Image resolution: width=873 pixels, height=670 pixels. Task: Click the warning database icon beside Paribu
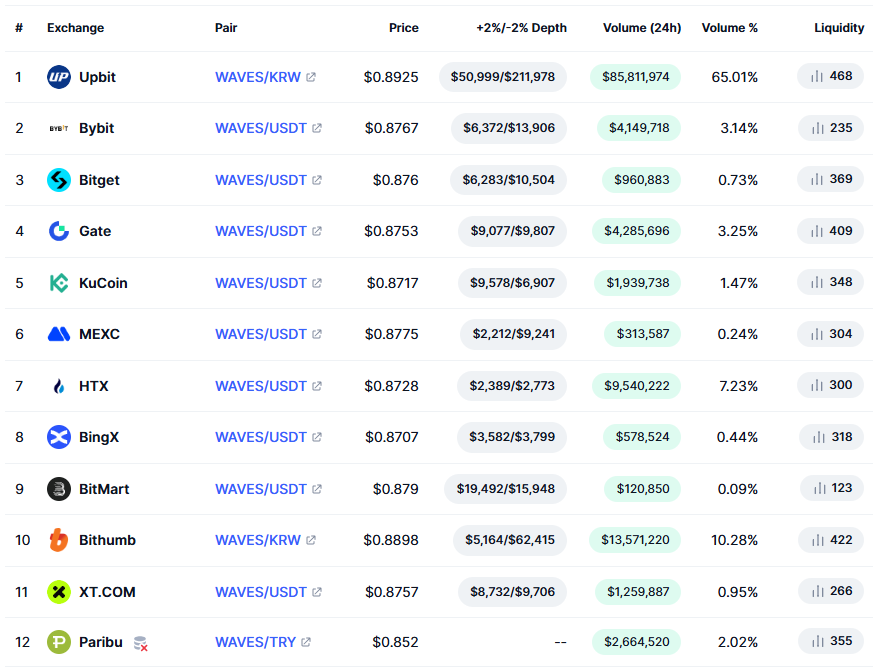pos(140,643)
